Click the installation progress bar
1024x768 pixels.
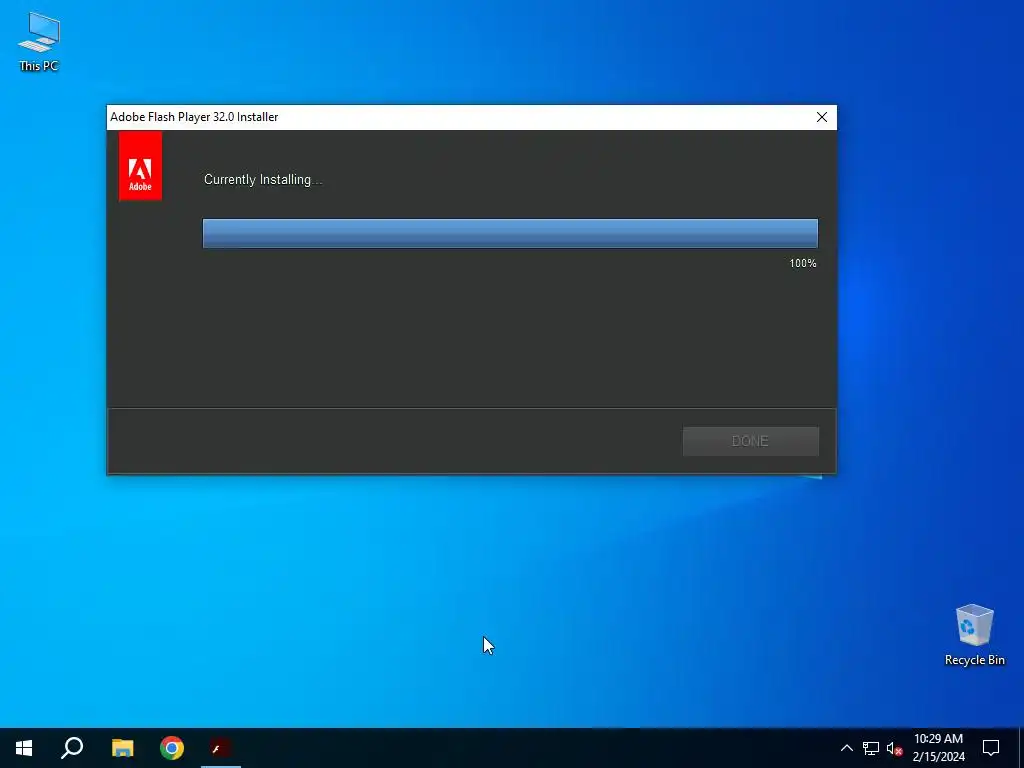coord(510,233)
